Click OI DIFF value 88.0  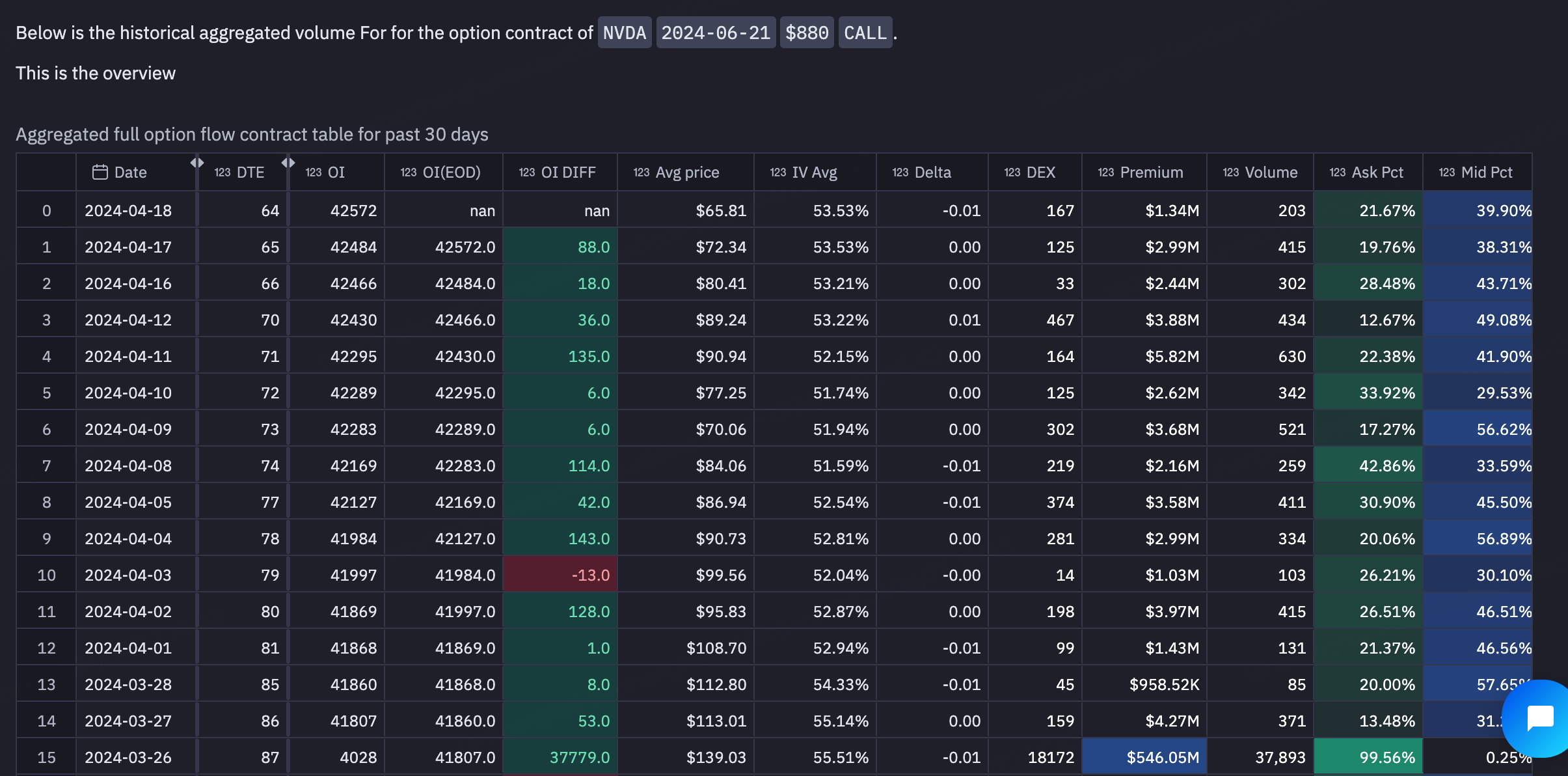560,247
